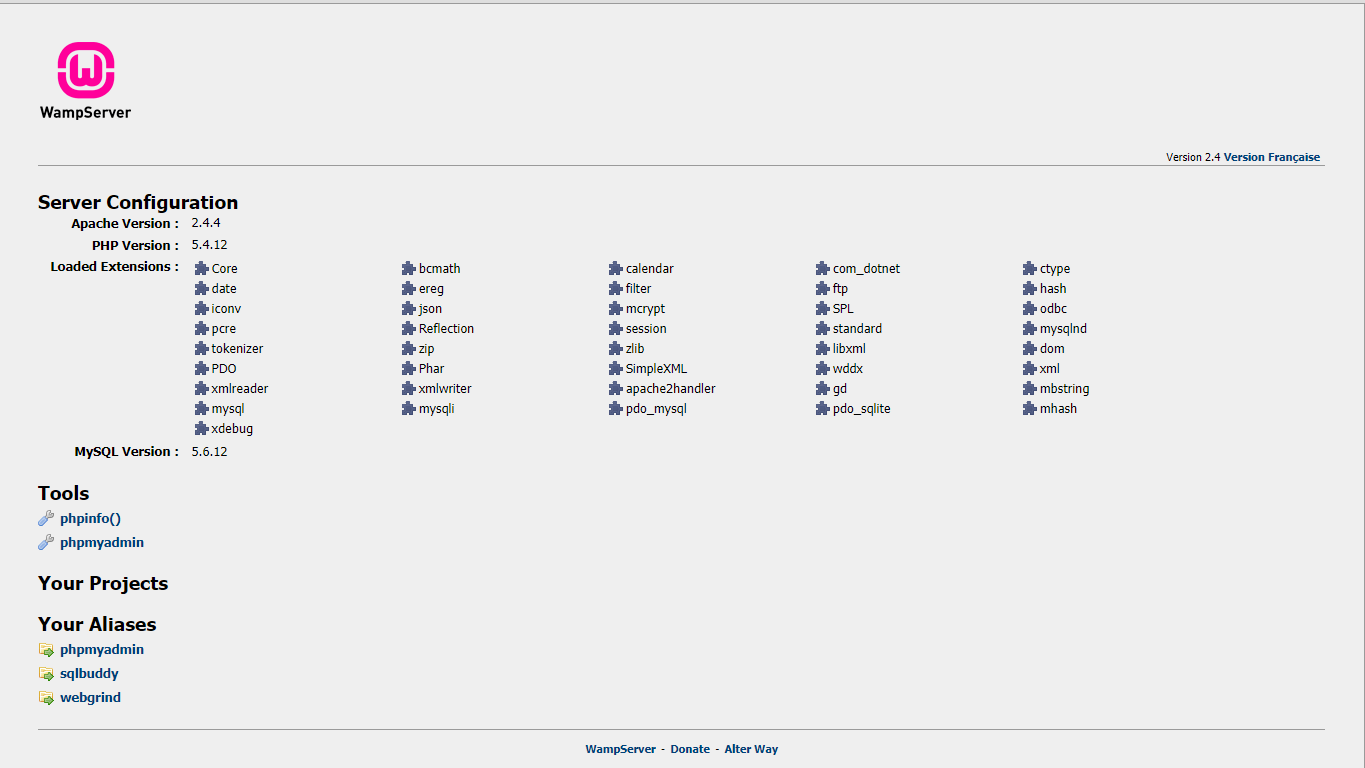Click the Loaded Extensions label
This screenshot has height=768, width=1365.
point(115,267)
